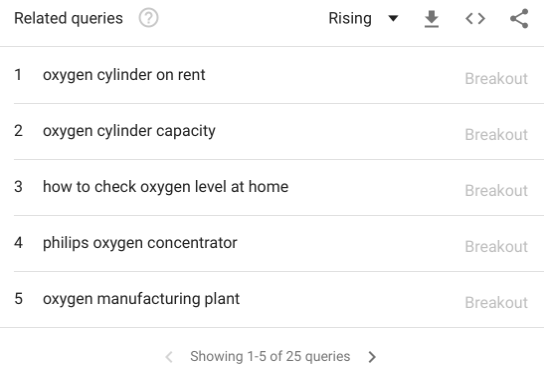This screenshot has width=544, height=376.
Task: Open the help icon beside Related queries
Action: [x=148, y=18]
